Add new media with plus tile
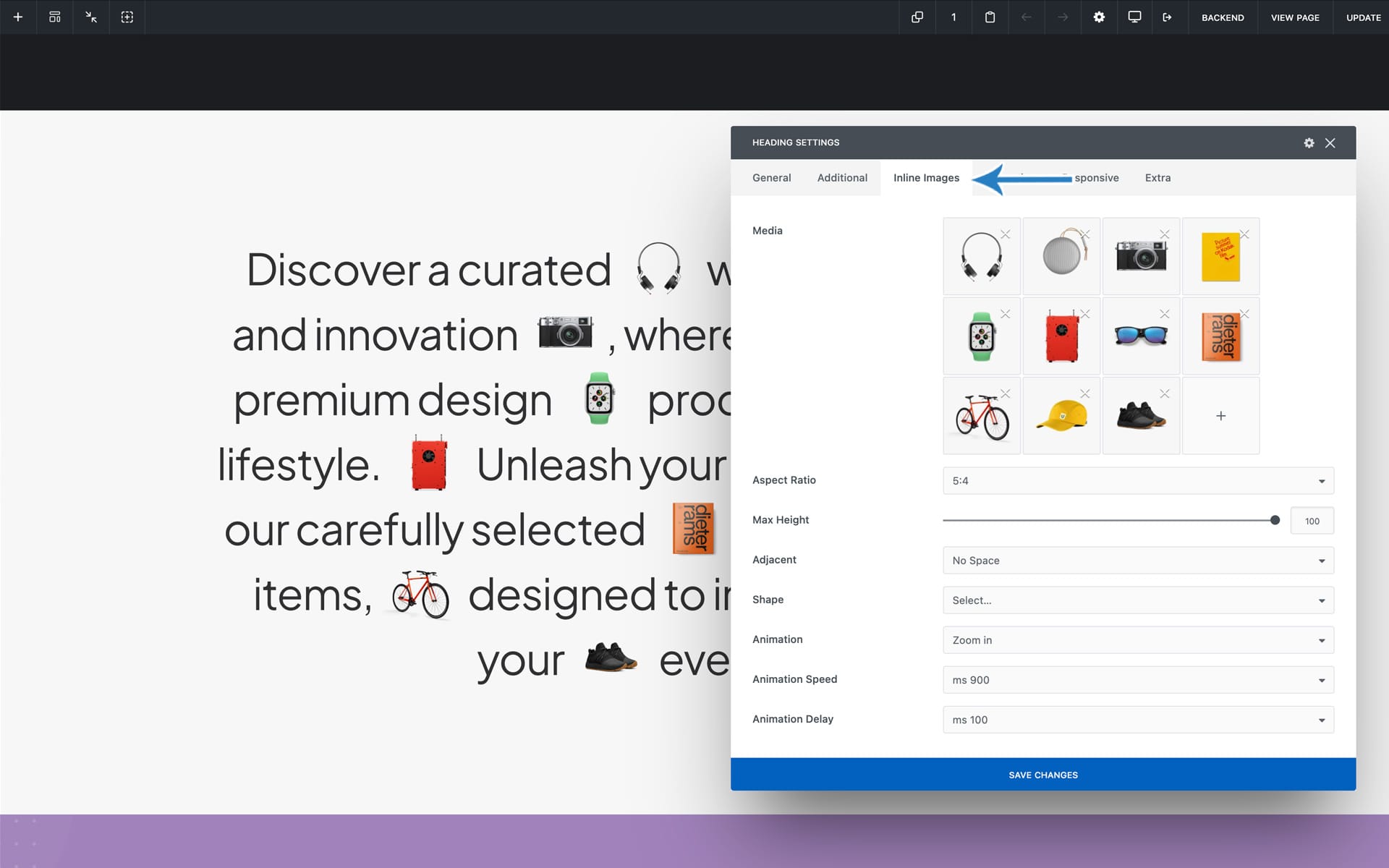Viewport: 1389px width, 868px height. point(1220,416)
